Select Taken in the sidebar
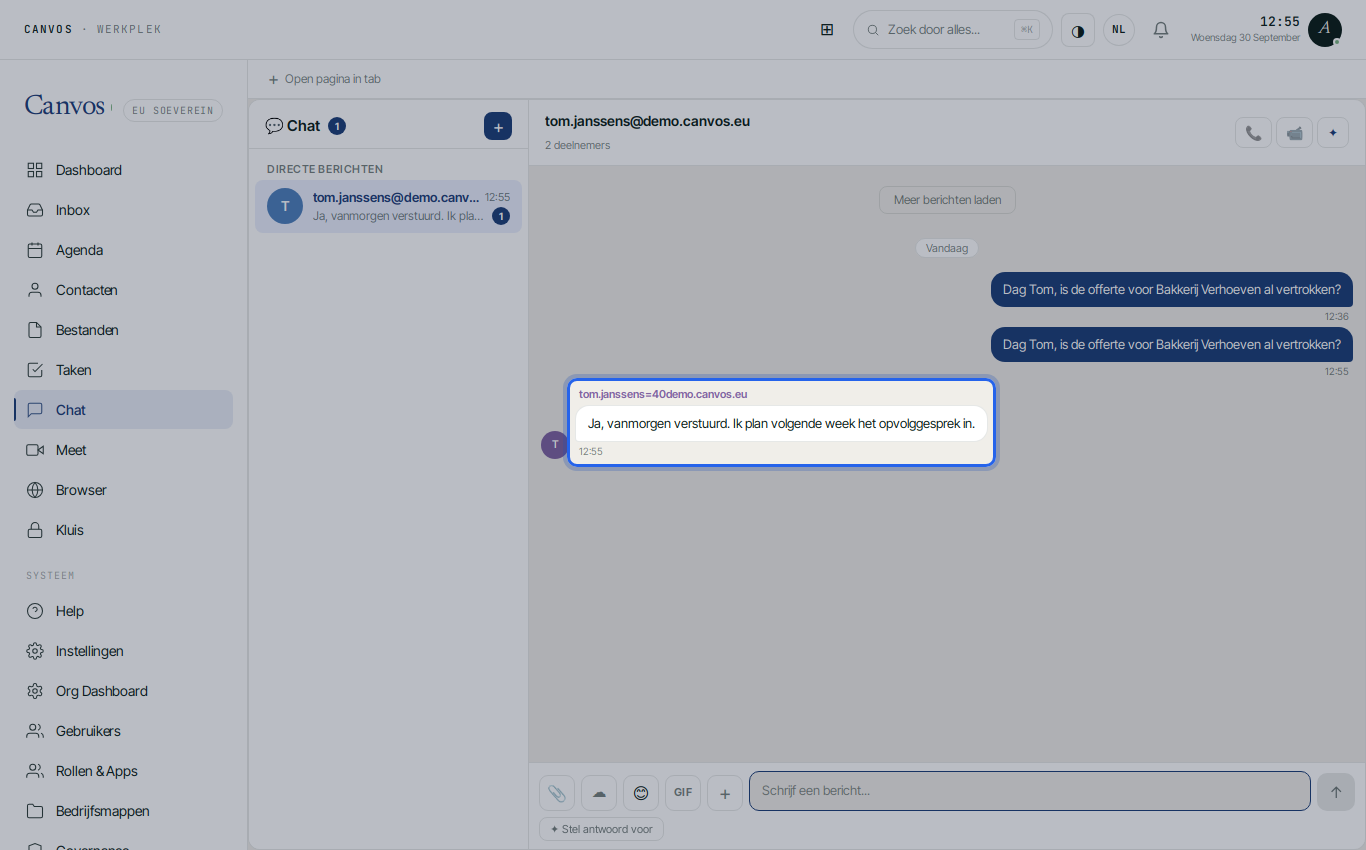 [x=123, y=370]
